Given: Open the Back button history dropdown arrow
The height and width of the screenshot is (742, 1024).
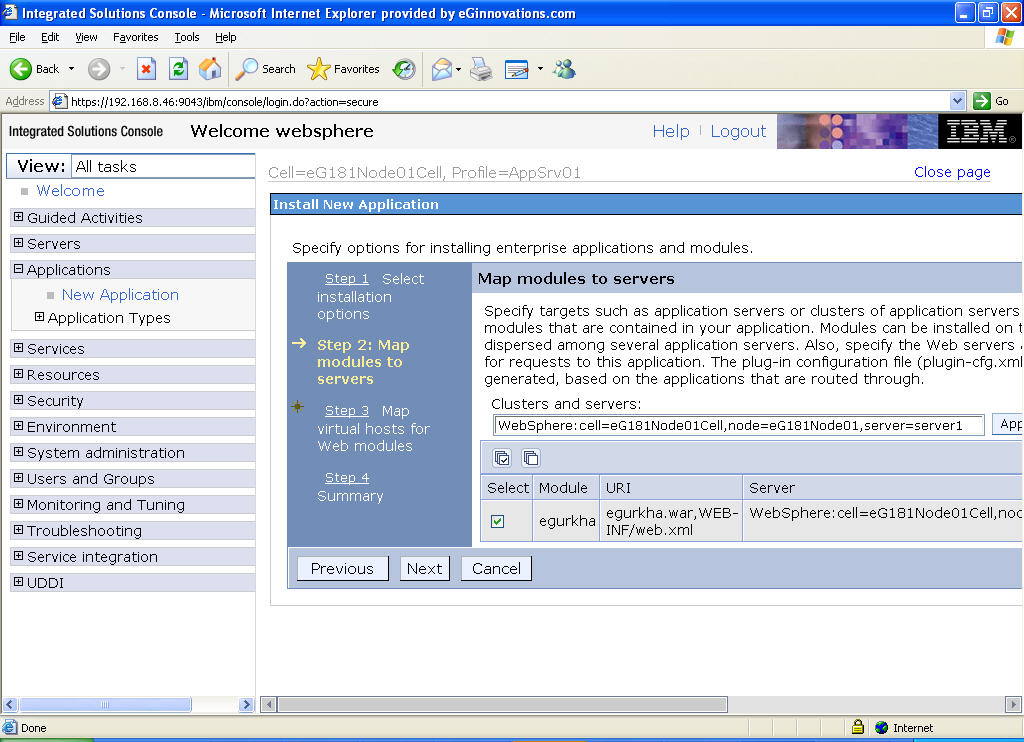Looking at the screenshot, I should coord(71,69).
